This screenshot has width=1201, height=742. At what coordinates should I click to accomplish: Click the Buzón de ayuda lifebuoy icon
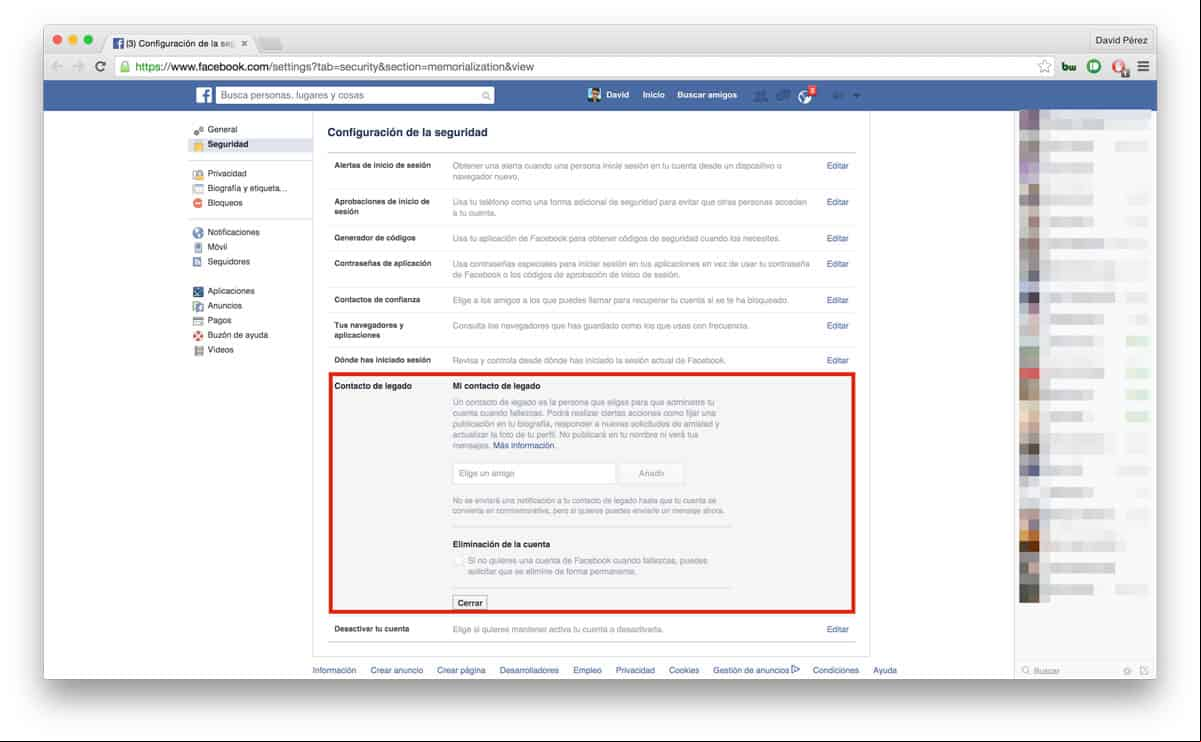click(x=198, y=336)
